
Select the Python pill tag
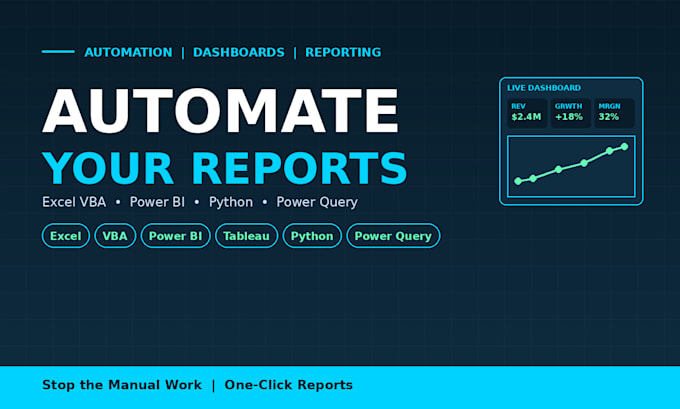coord(312,236)
